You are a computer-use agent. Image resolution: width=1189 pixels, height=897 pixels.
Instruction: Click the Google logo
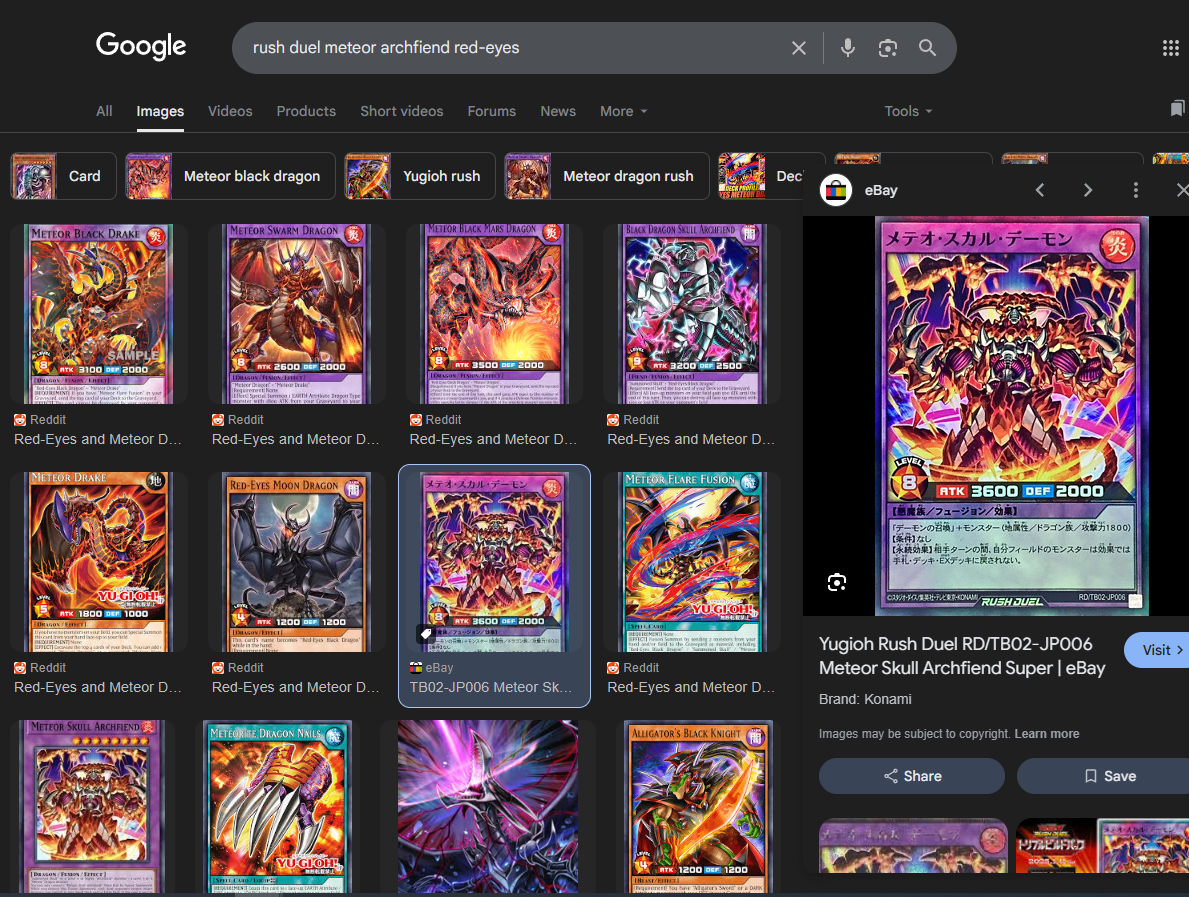coord(141,46)
